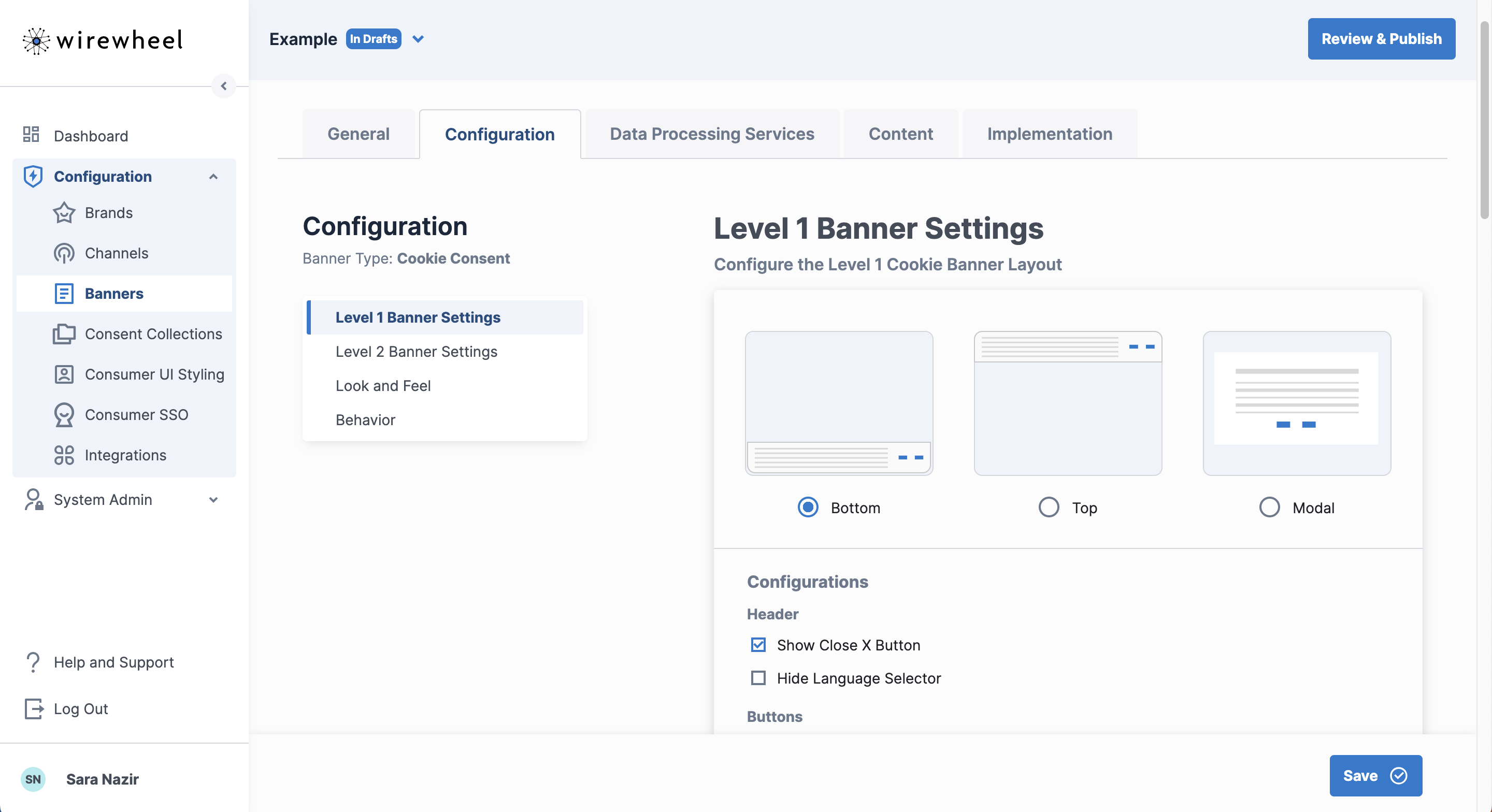Image resolution: width=1492 pixels, height=812 pixels.
Task: Click the Consent Collections folder icon
Action: click(64, 334)
